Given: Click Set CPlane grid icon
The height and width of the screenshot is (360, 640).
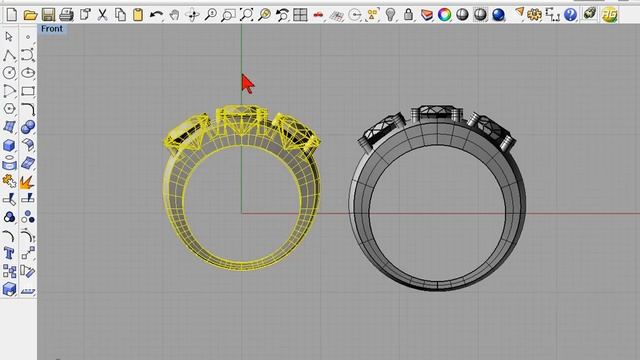Looking at the screenshot, I should 337,16.
